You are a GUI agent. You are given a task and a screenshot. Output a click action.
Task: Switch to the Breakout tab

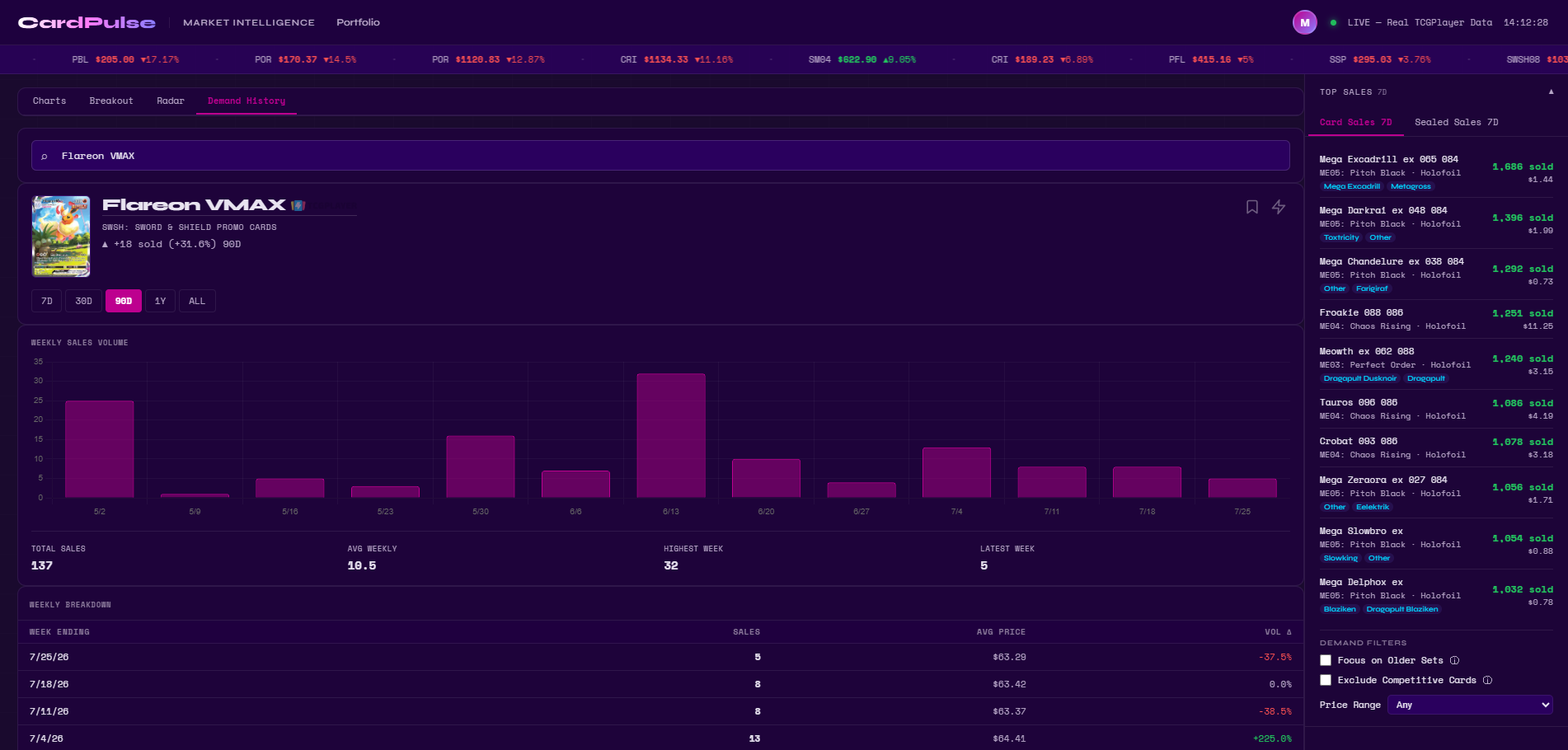(111, 101)
